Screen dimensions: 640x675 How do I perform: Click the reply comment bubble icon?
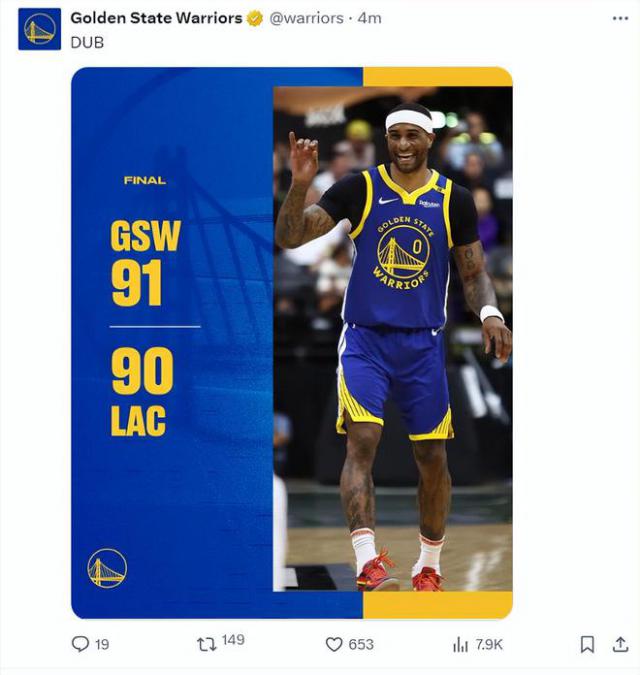(80, 644)
